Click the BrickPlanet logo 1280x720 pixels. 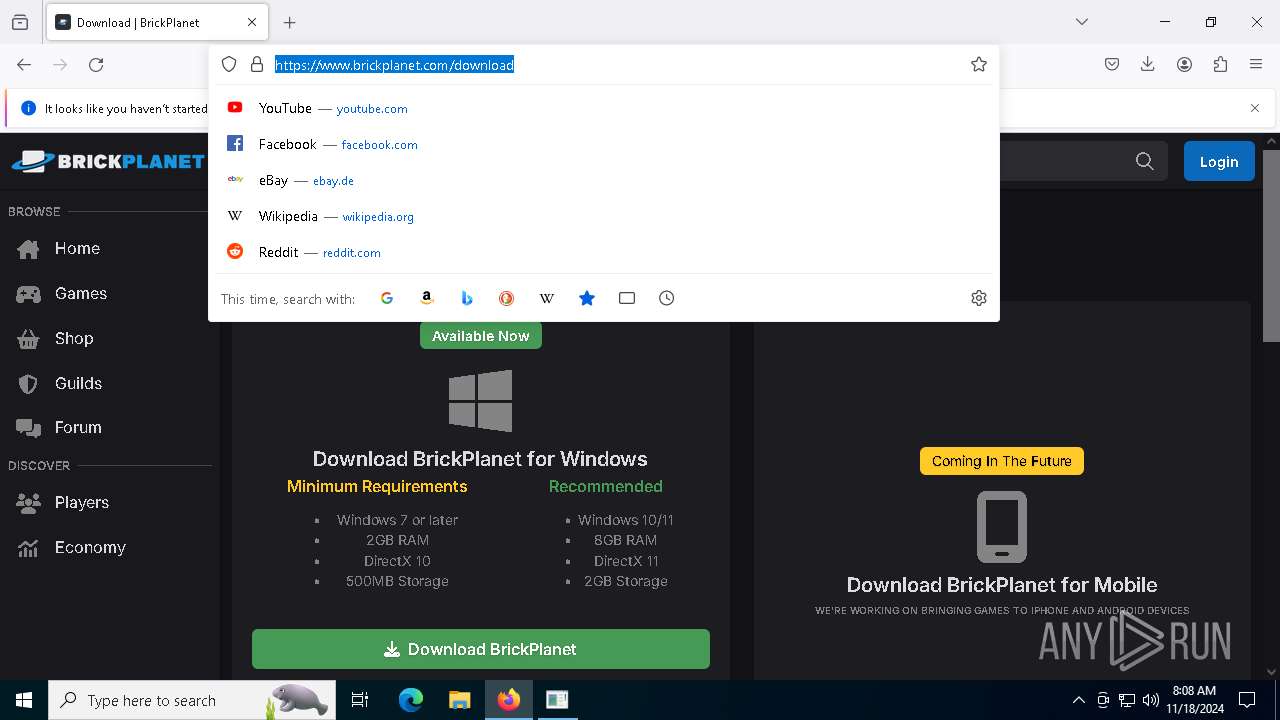point(108,161)
